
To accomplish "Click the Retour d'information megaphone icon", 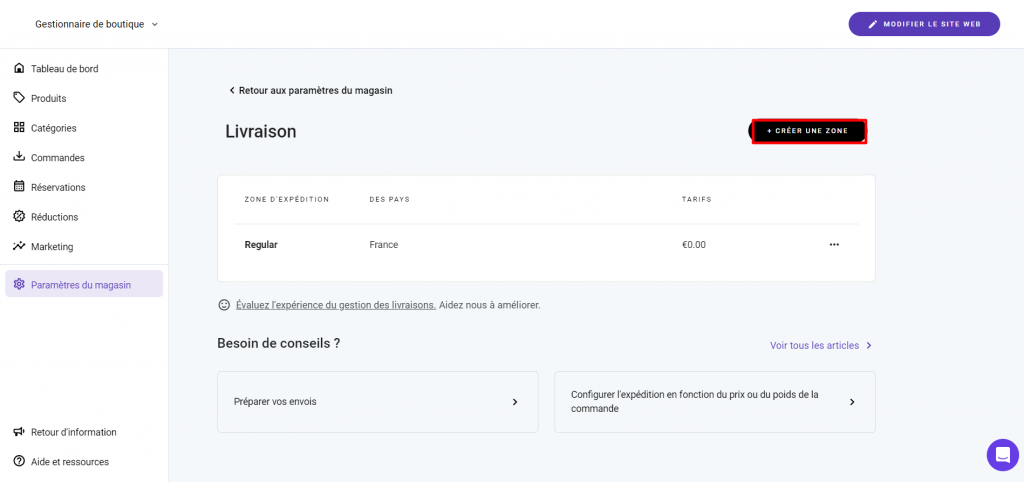I will point(19,432).
